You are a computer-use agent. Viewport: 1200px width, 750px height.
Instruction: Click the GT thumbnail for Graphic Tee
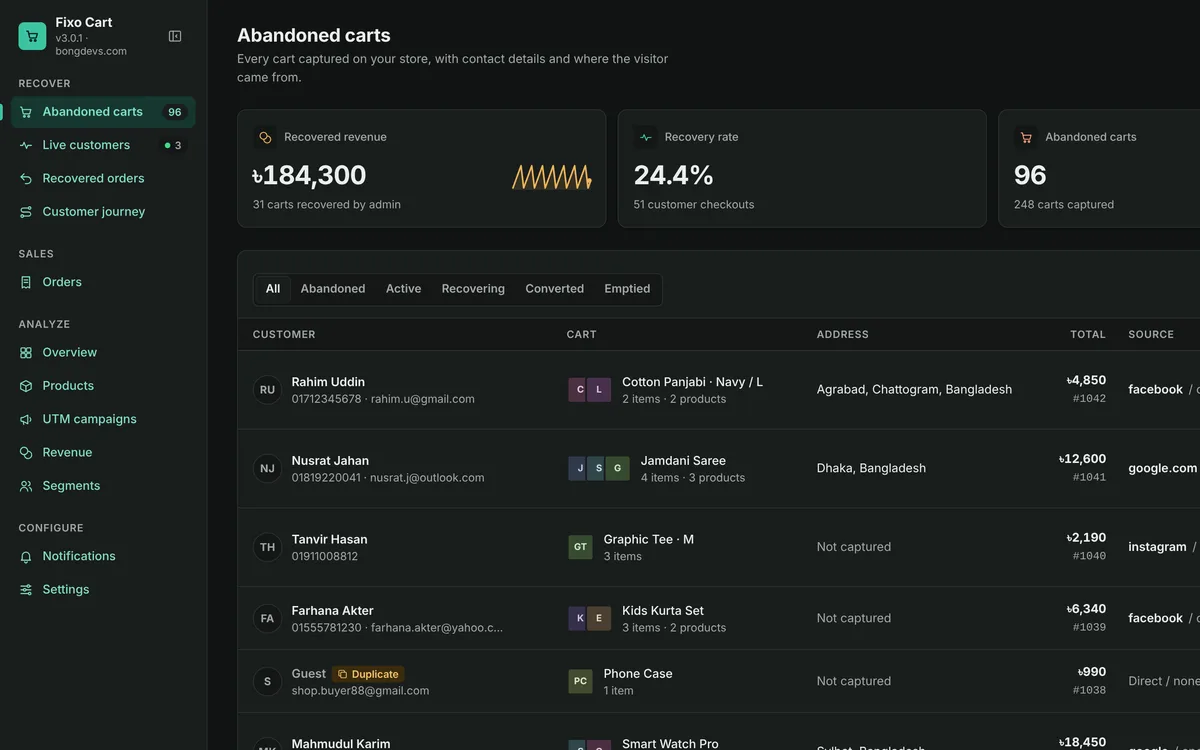coord(580,547)
